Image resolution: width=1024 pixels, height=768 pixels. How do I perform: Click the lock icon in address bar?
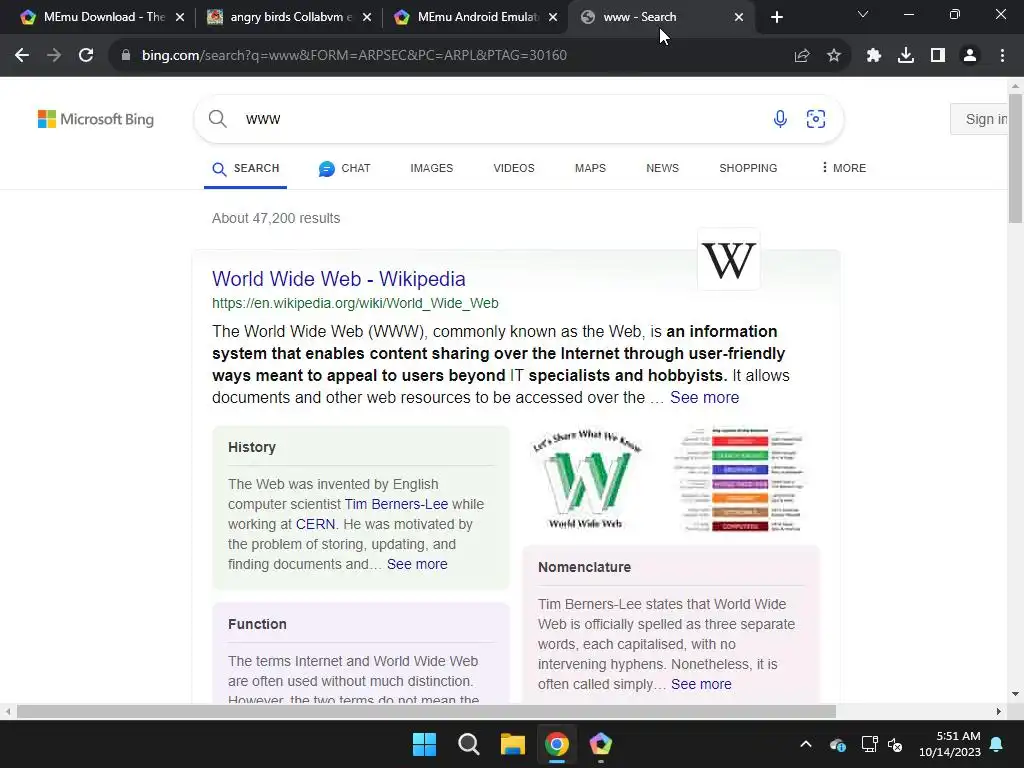[126, 55]
